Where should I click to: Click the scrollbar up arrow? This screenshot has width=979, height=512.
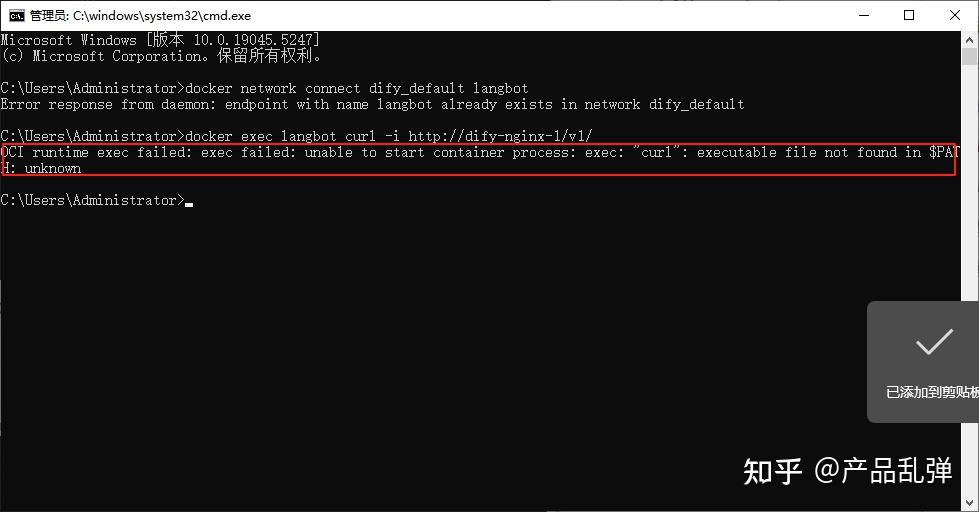970,41
